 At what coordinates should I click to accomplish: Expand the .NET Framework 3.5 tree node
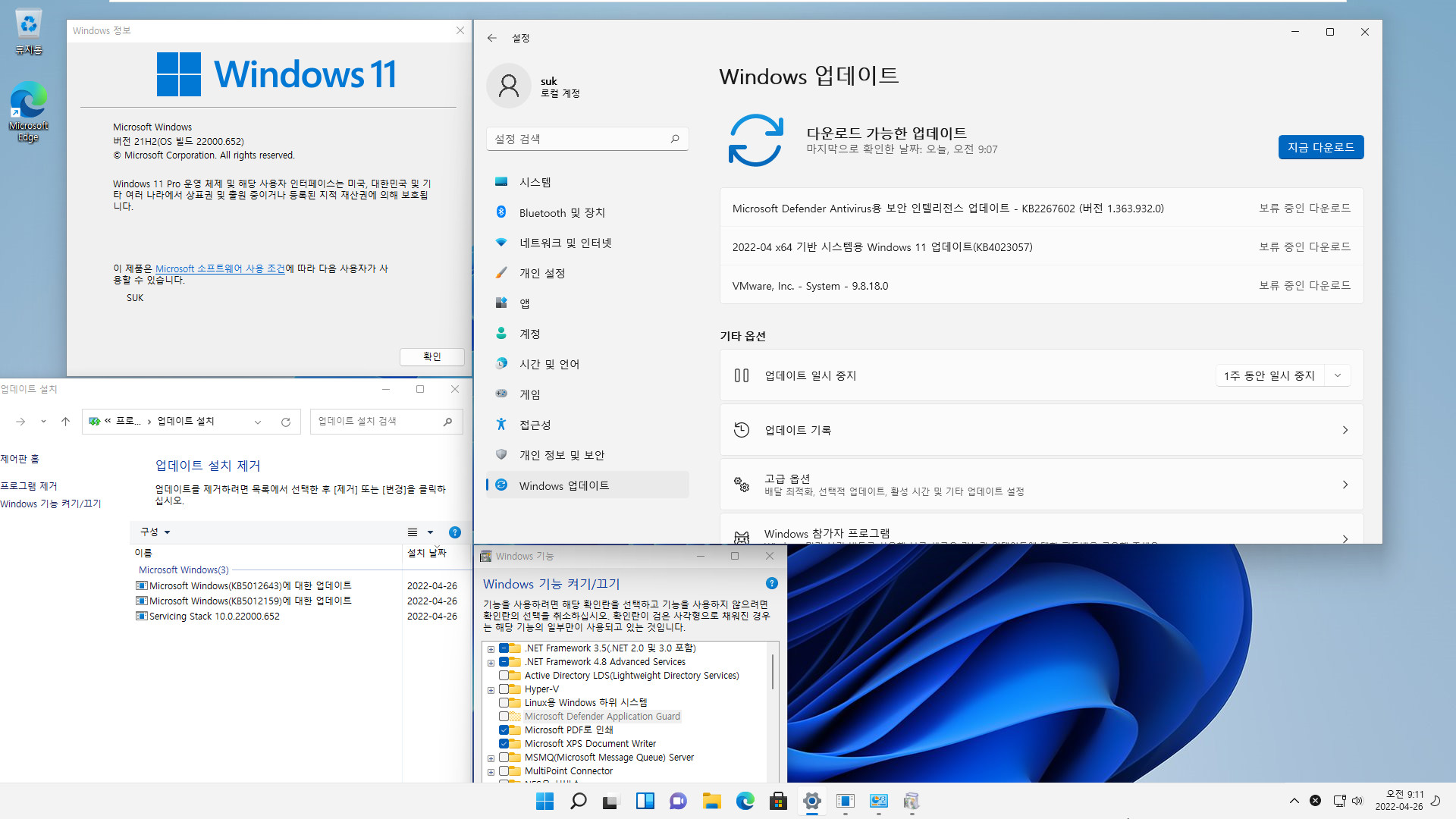click(491, 649)
